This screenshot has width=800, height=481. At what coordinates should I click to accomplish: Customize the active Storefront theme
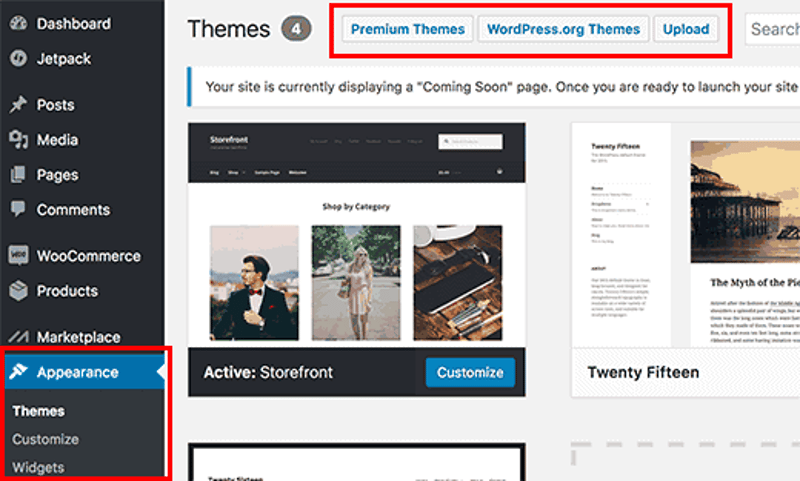[470, 372]
